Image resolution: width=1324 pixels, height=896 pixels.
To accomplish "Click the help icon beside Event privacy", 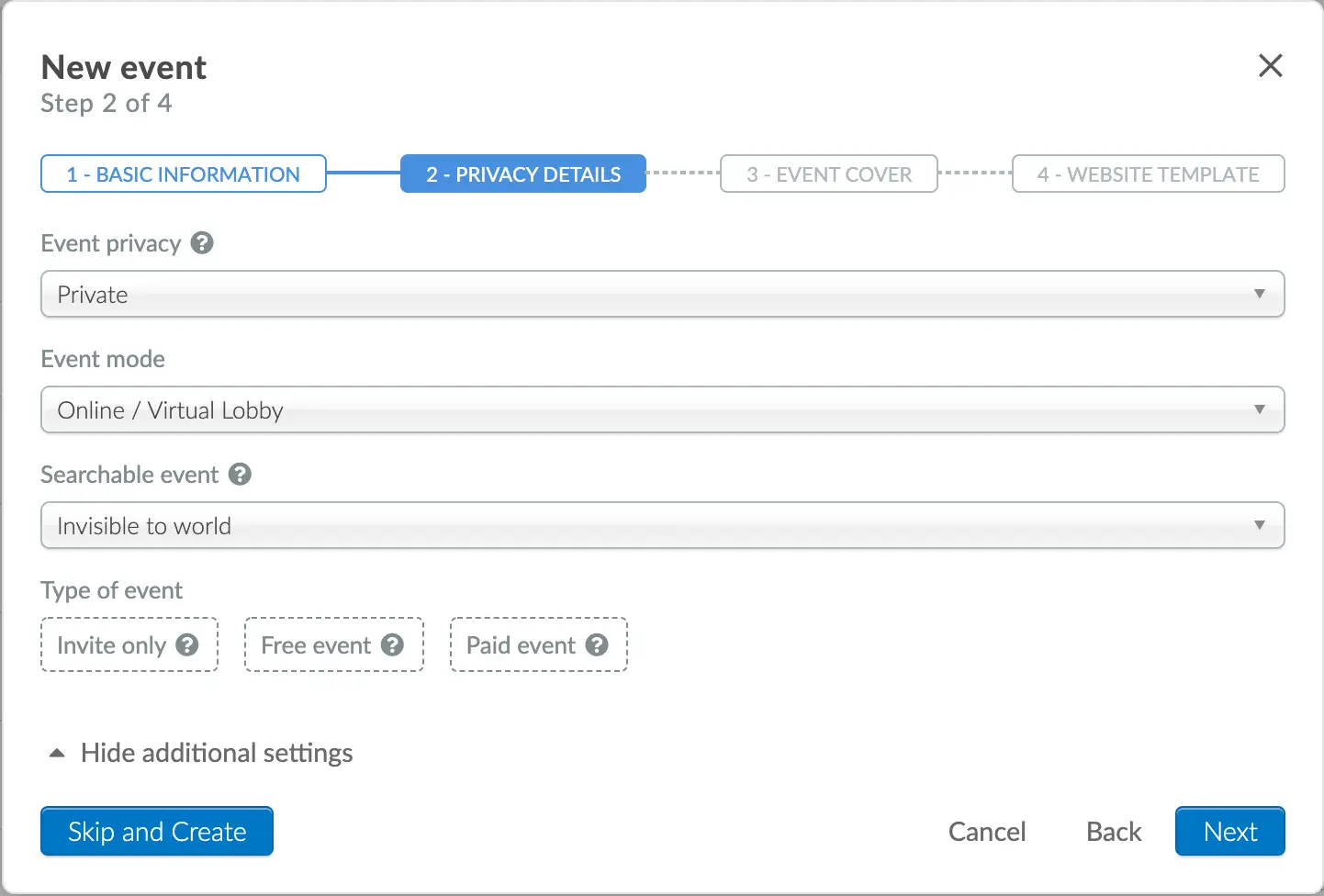I will (x=202, y=243).
